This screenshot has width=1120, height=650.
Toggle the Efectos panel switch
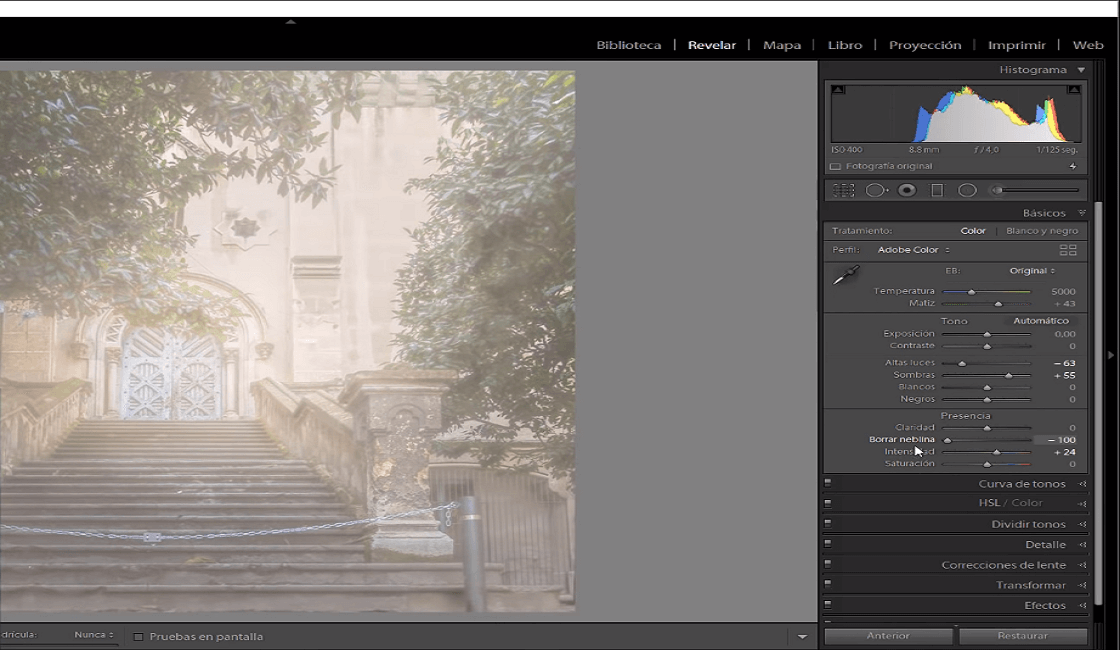tap(828, 604)
